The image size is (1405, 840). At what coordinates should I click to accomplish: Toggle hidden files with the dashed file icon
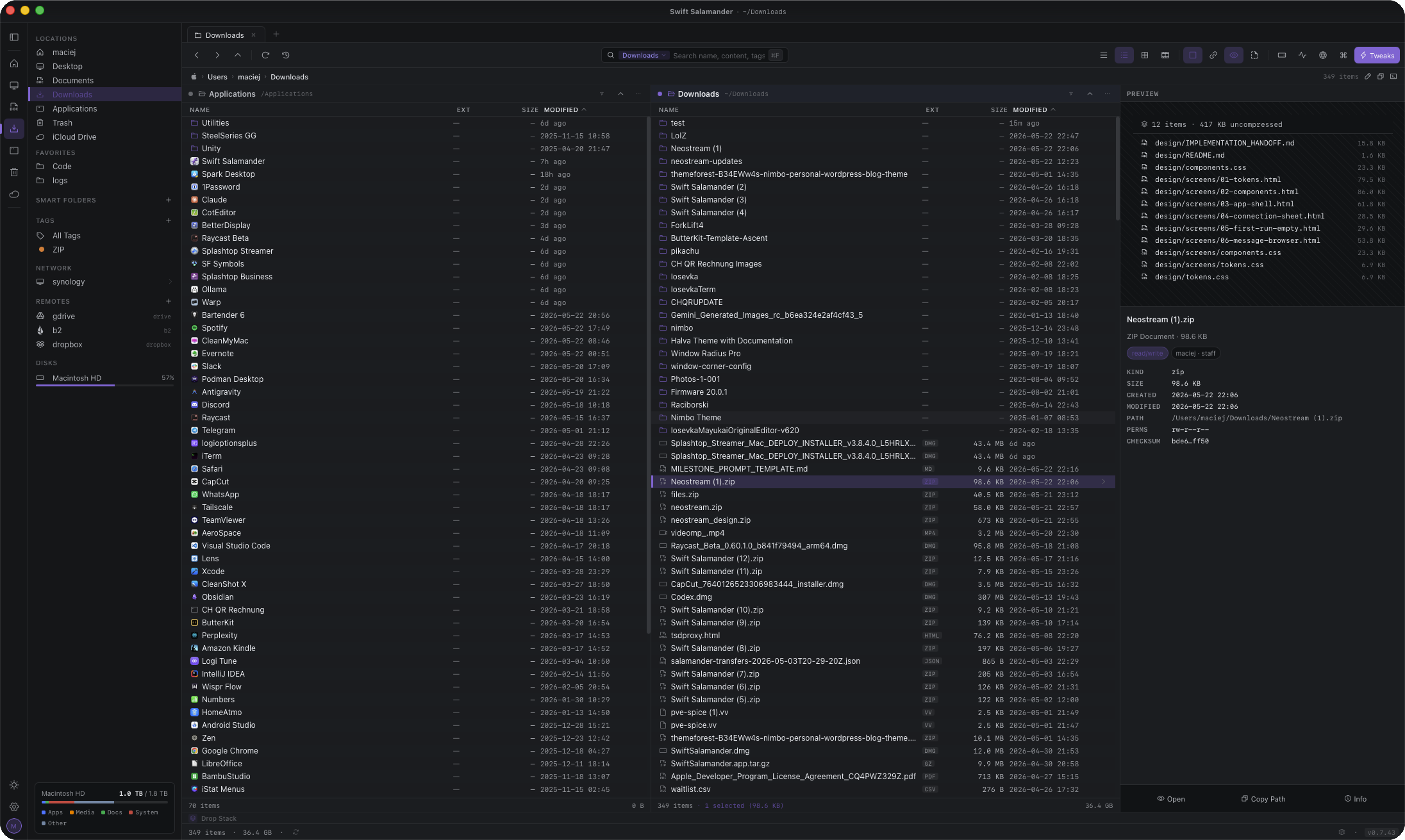1254,55
